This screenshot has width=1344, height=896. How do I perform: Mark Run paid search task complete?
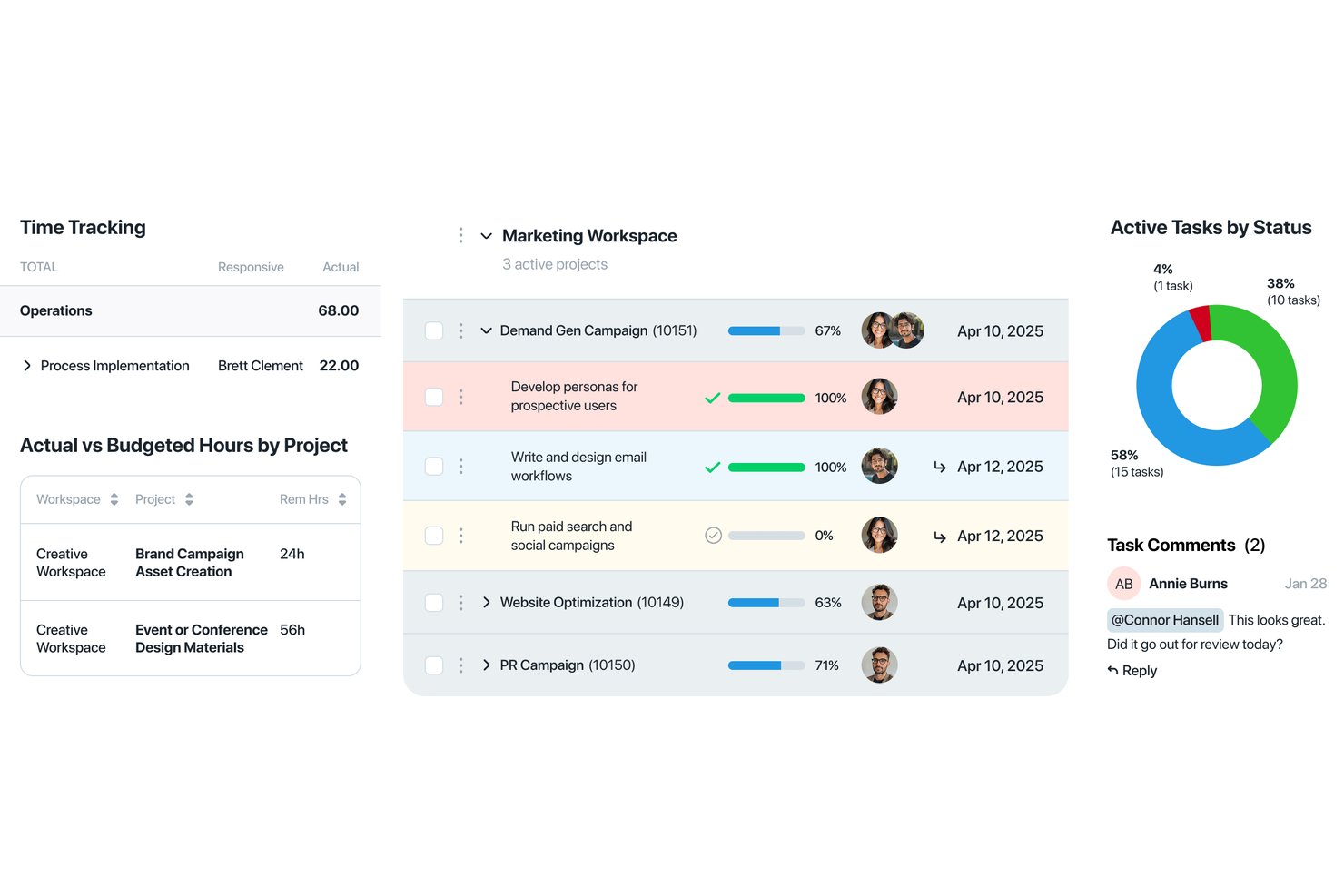[714, 536]
